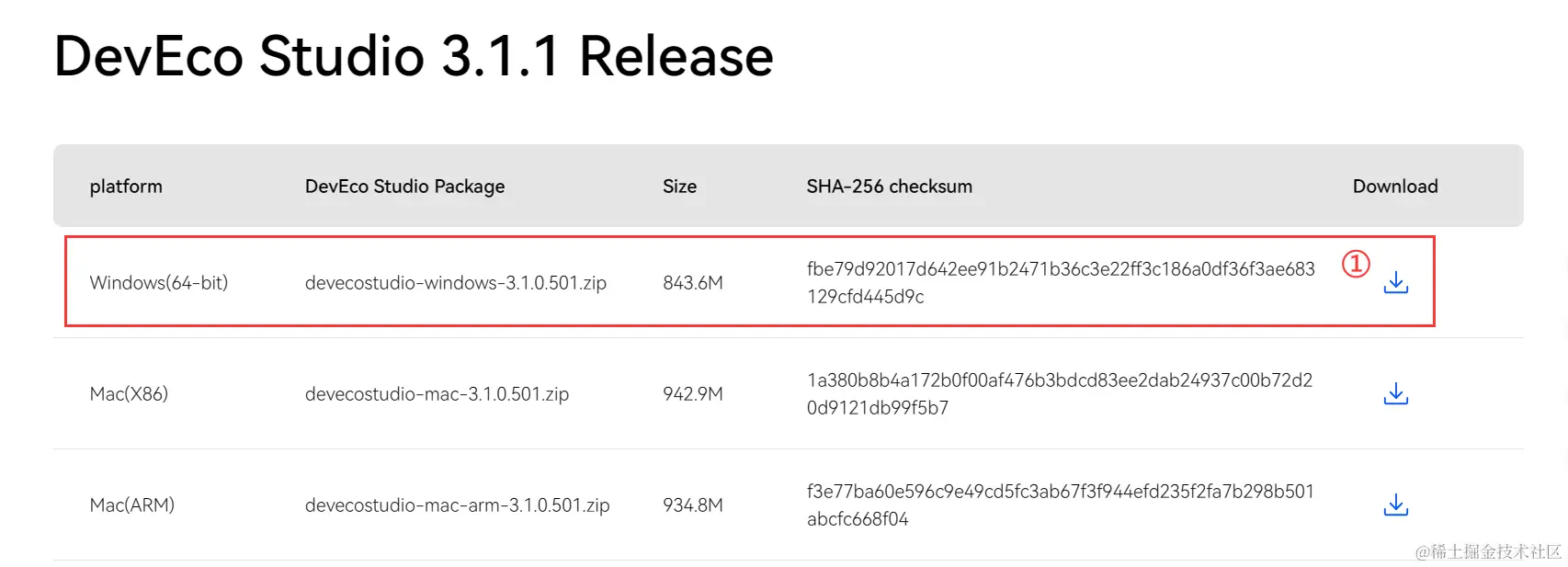The image size is (1568, 567).
Task: Download the Mac(ARM) package
Action: [x=1395, y=505]
